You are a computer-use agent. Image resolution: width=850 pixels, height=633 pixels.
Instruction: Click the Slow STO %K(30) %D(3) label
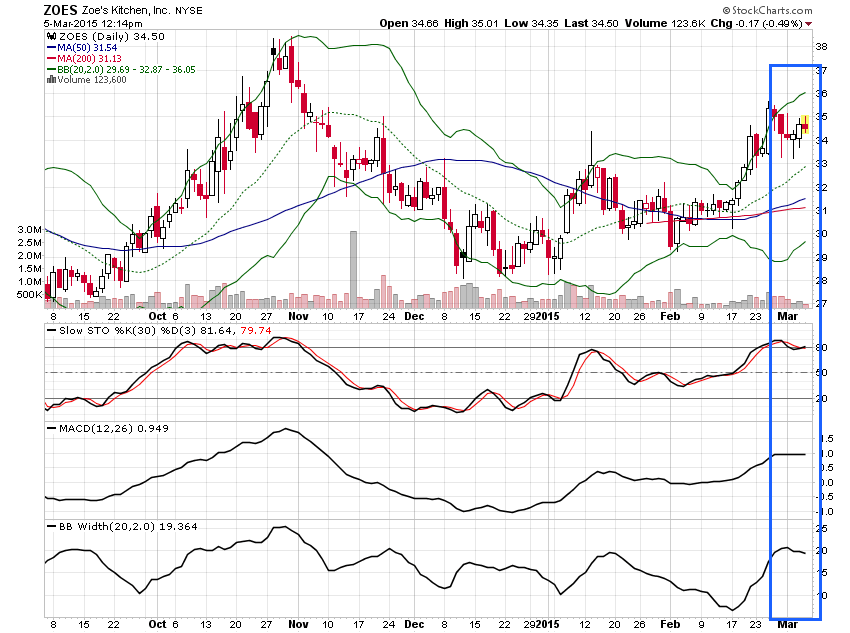coord(127,331)
